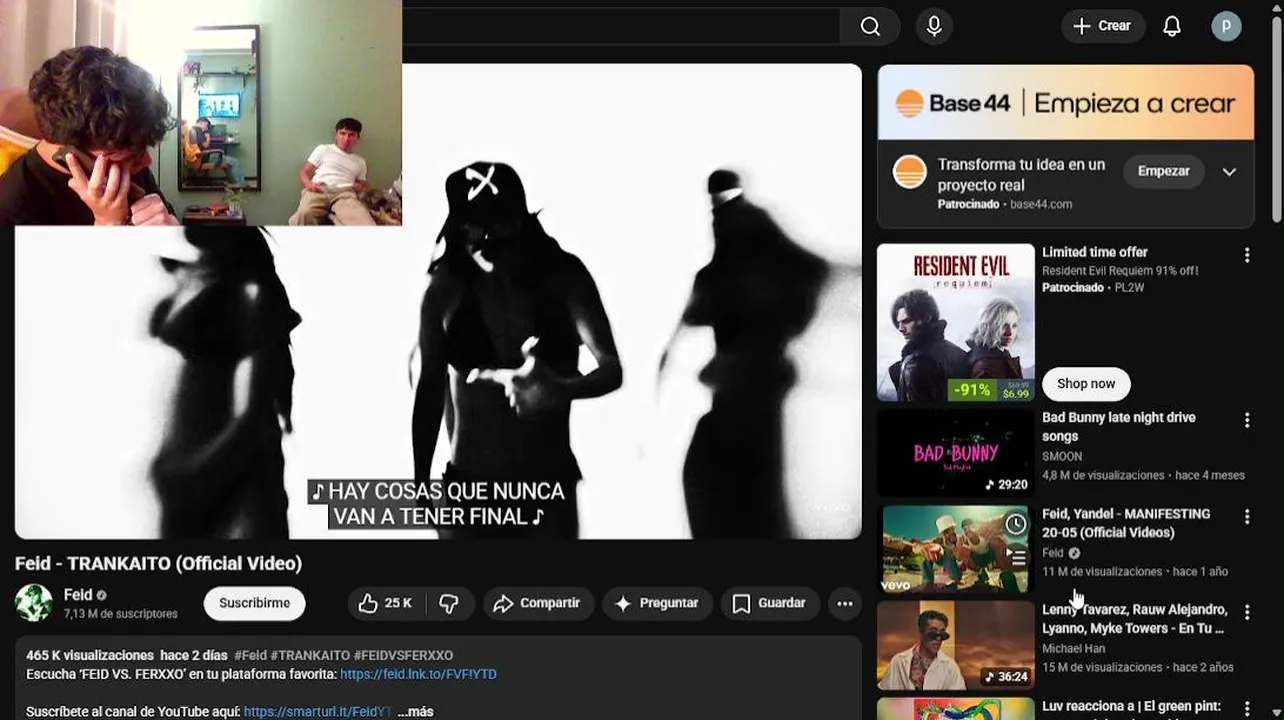Click the #FEIDVSFERXXO hashtag
Screen dimensions: 1284x720
(403, 656)
